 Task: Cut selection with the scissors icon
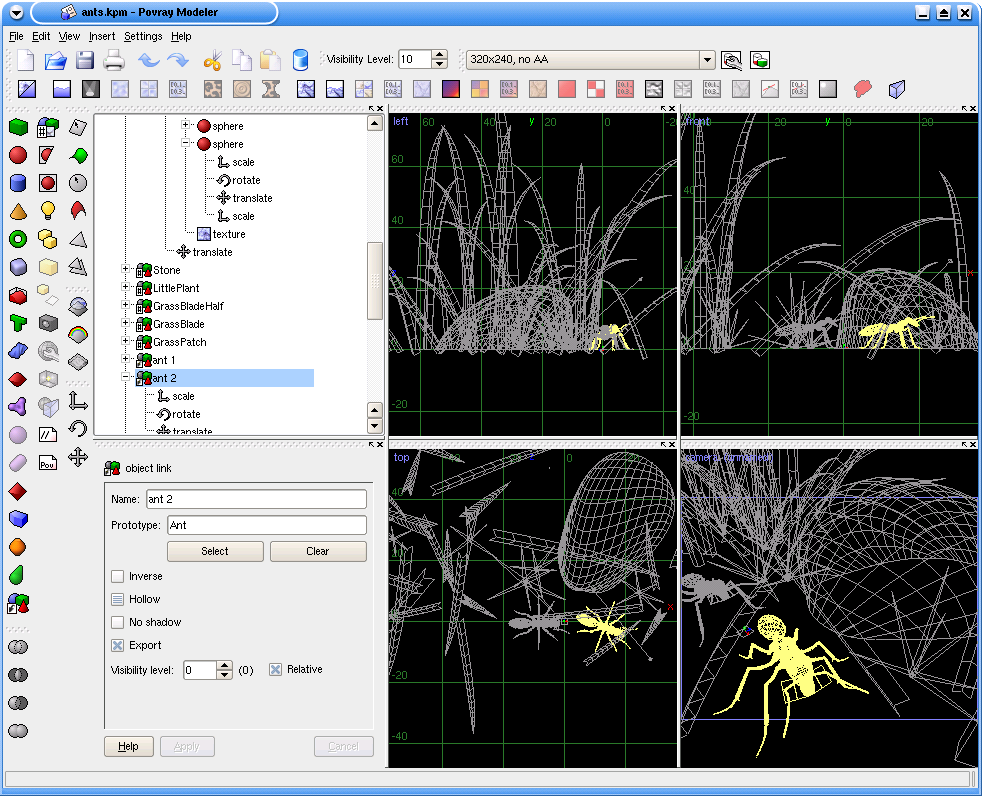click(x=213, y=60)
